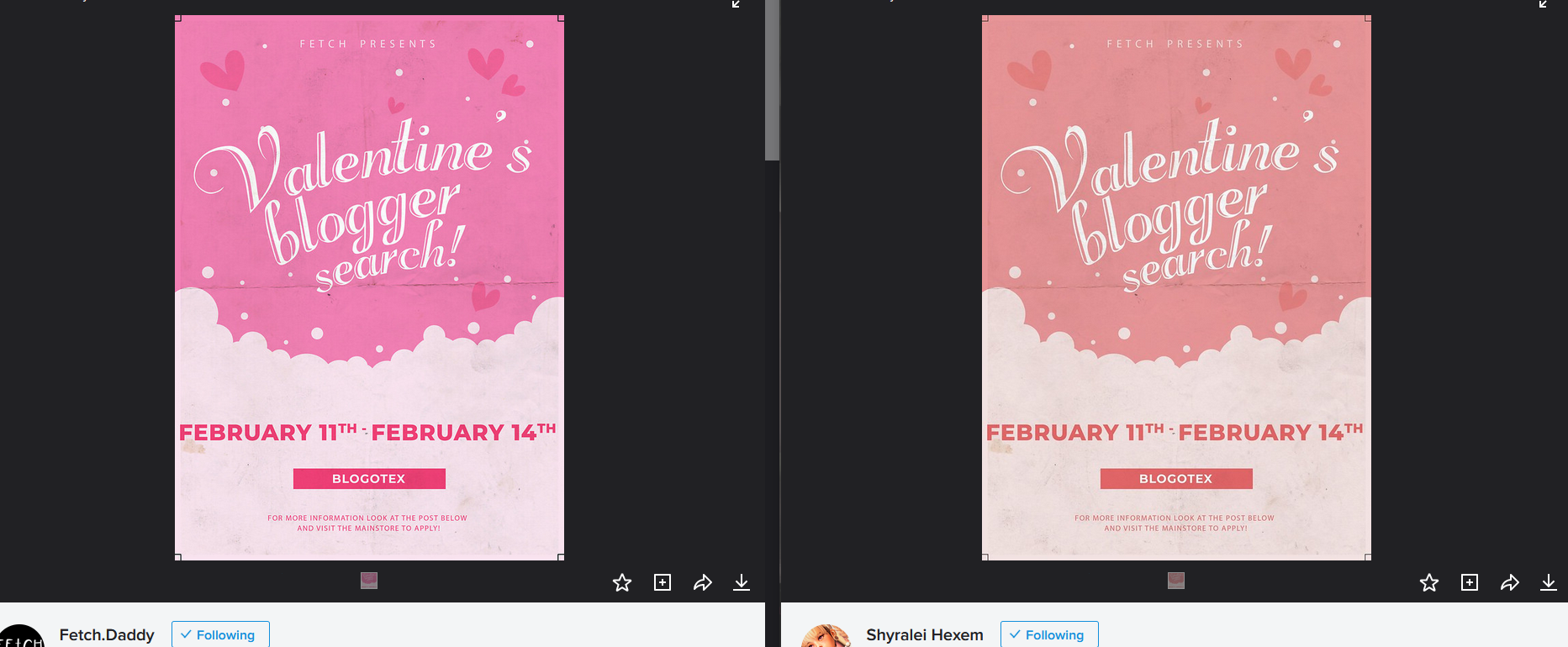This screenshot has width=1568, height=647.
Task: Select small thumbnail below left poster
Action: pyautogui.click(x=369, y=581)
